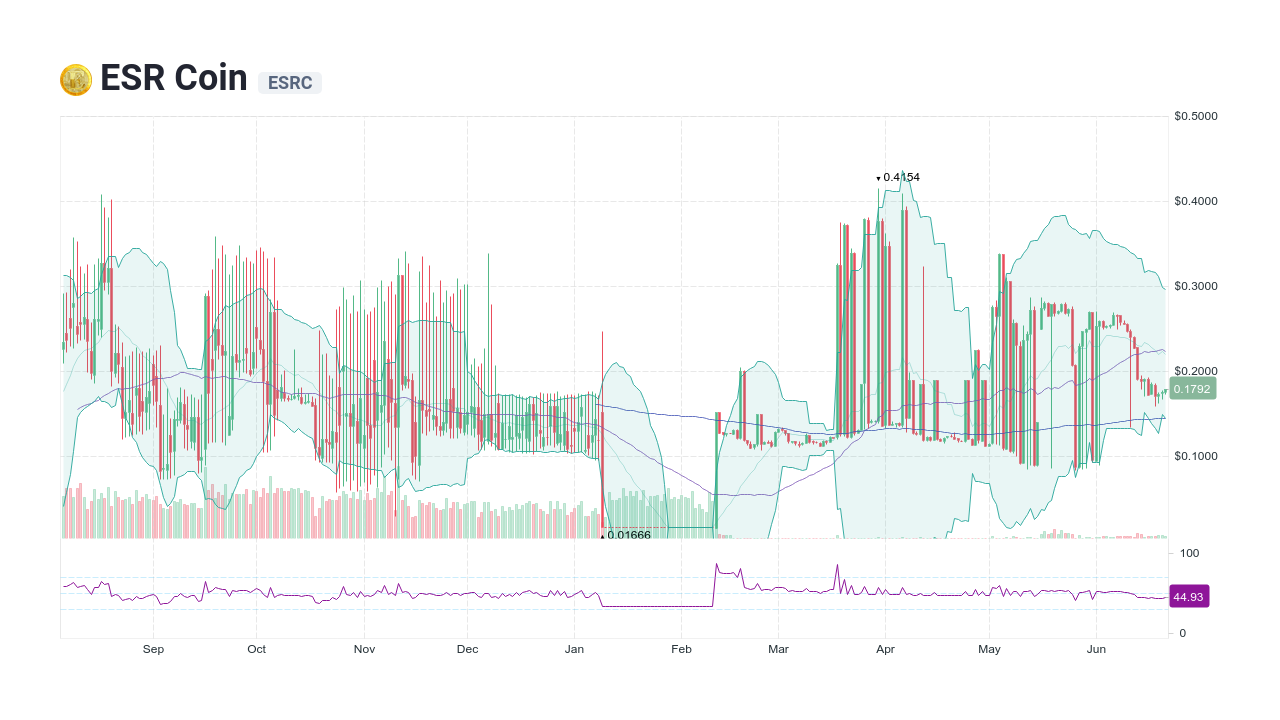Click the green 0.1792 current price tag

pos(1191,388)
